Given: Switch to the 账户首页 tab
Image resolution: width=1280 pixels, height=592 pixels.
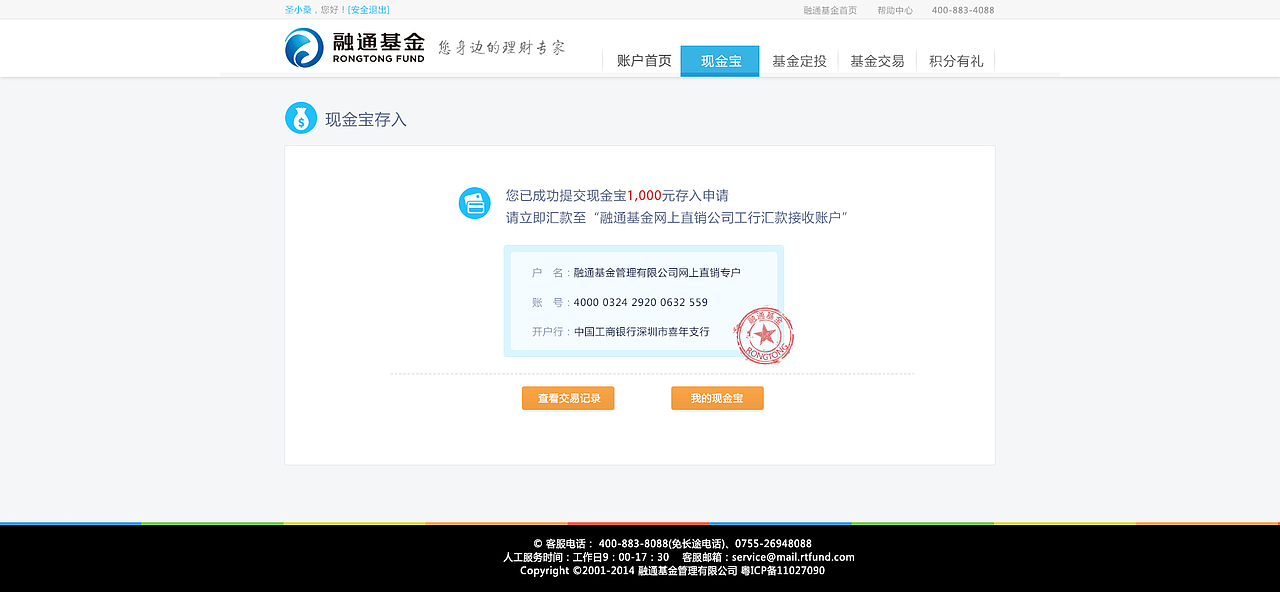Looking at the screenshot, I should pos(642,60).
